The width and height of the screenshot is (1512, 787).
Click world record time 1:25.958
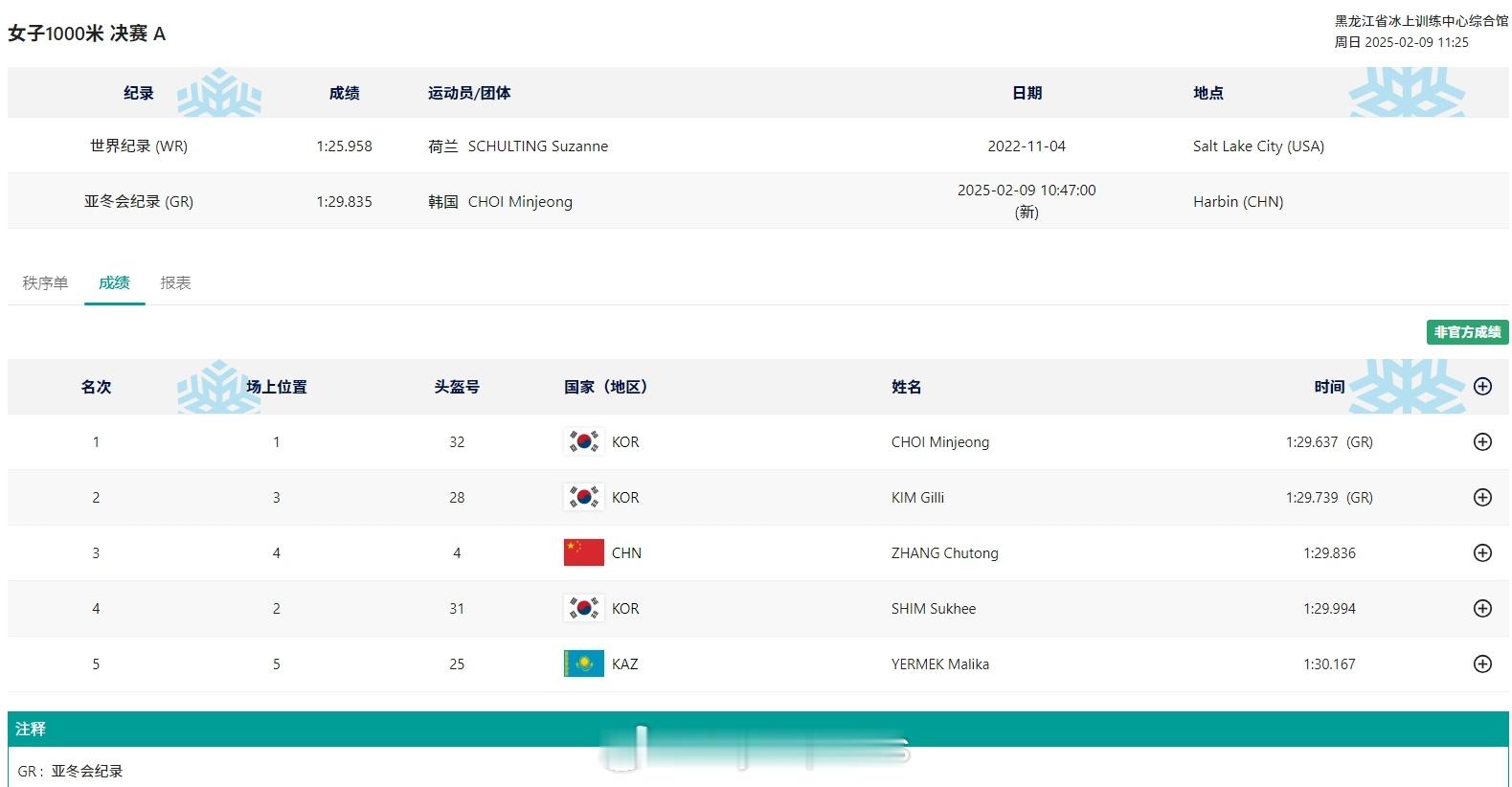coord(344,146)
